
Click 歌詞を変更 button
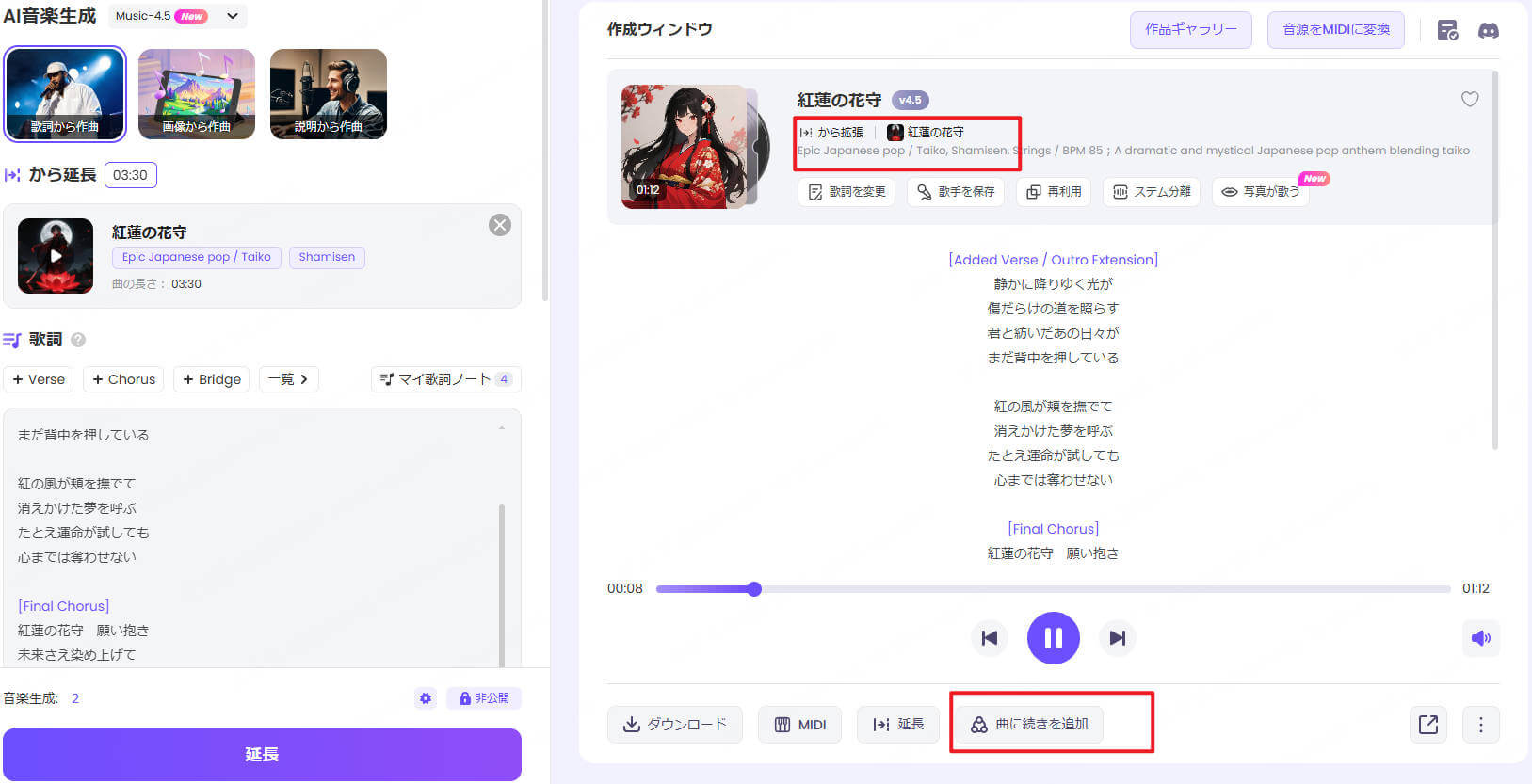847,192
